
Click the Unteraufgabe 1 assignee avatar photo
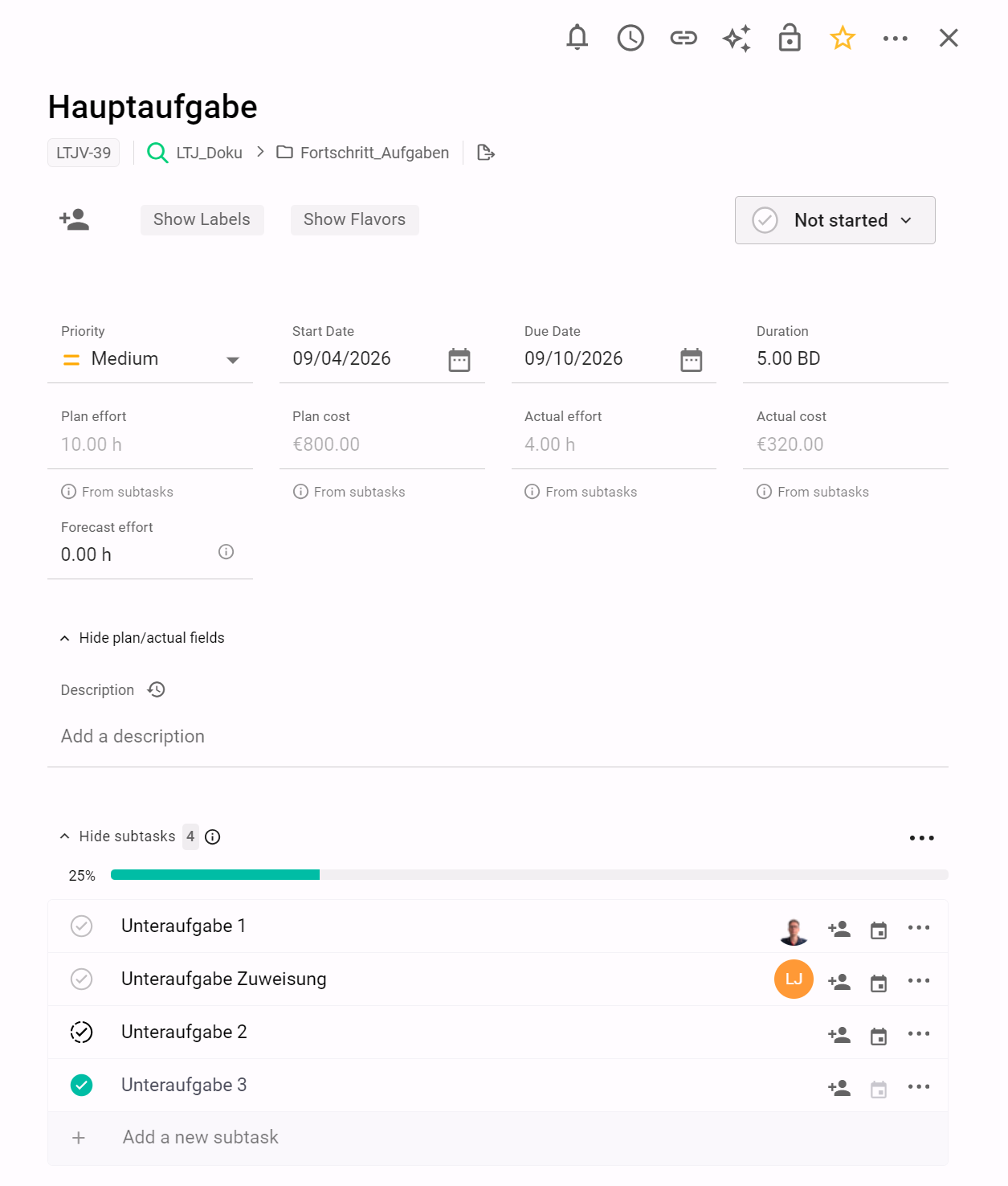tap(794, 930)
